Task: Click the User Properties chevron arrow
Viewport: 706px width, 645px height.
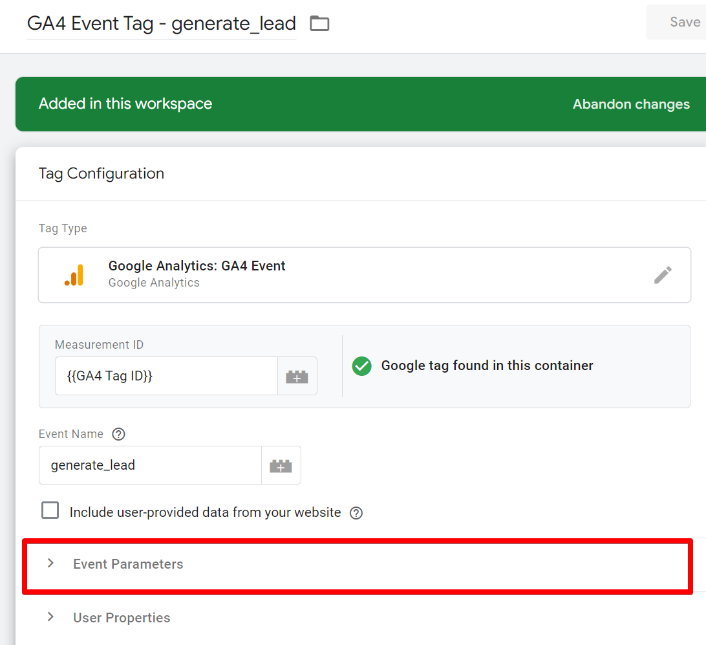Action: 50,618
